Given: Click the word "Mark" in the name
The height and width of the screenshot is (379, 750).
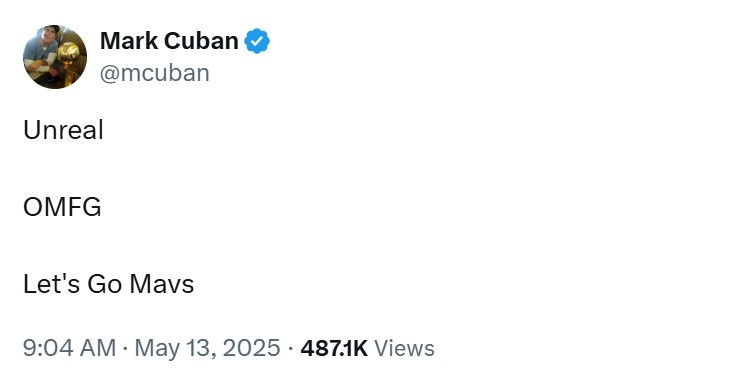Looking at the screenshot, I should (130, 41).
